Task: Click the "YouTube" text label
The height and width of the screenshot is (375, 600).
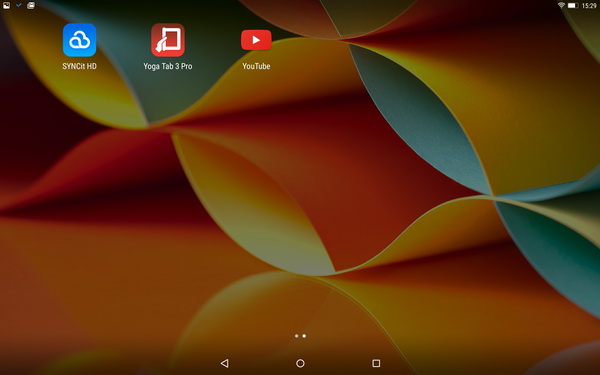Action: (256, 66)
